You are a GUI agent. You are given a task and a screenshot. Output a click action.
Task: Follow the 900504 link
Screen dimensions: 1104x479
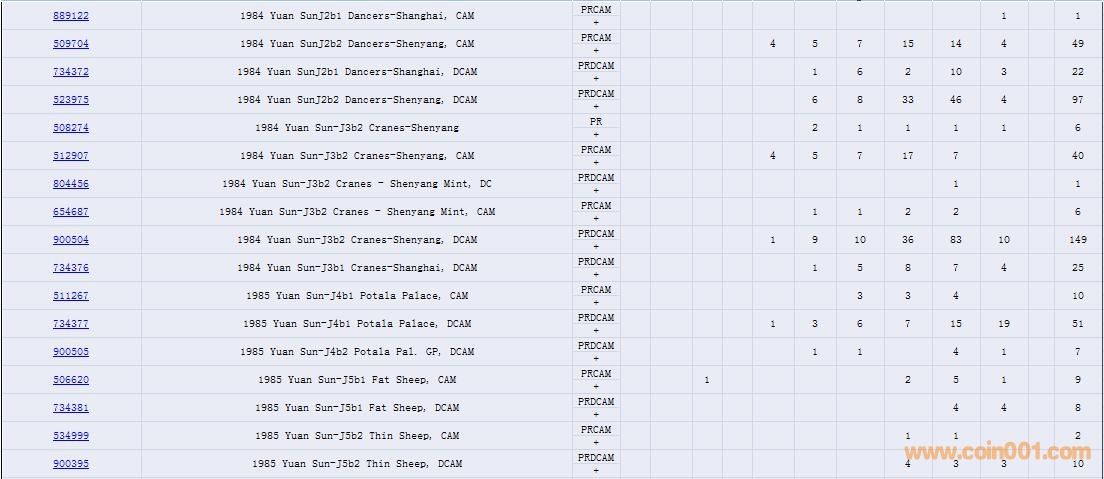tap(71, 240)
